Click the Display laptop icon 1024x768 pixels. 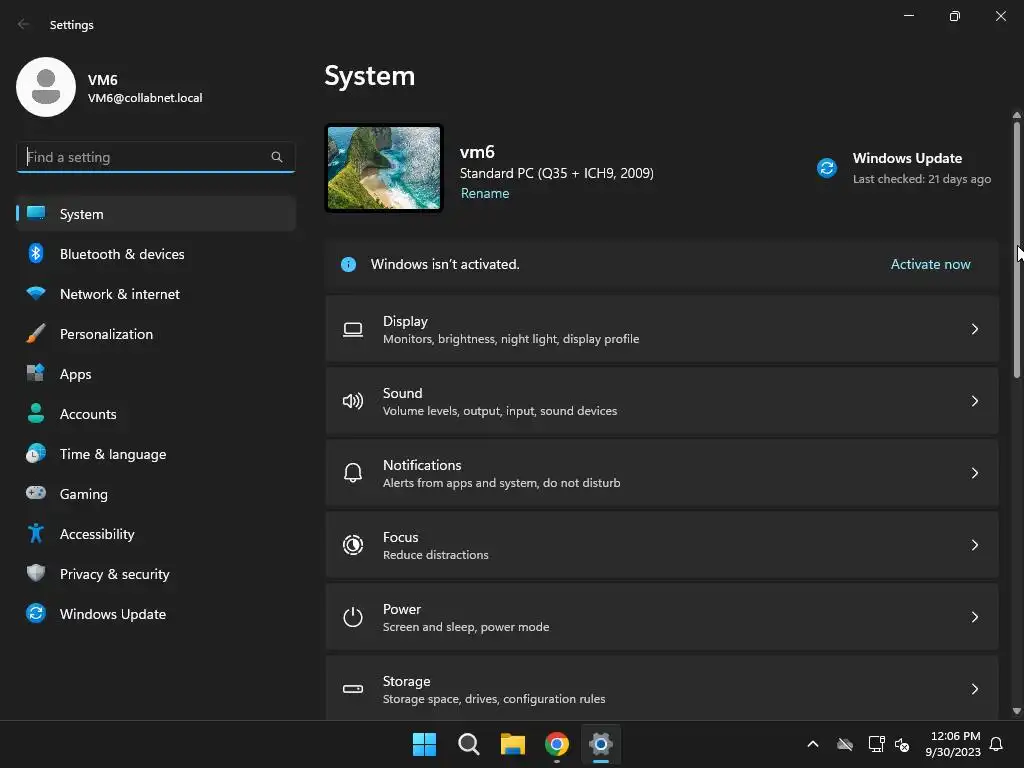[353, 329]
